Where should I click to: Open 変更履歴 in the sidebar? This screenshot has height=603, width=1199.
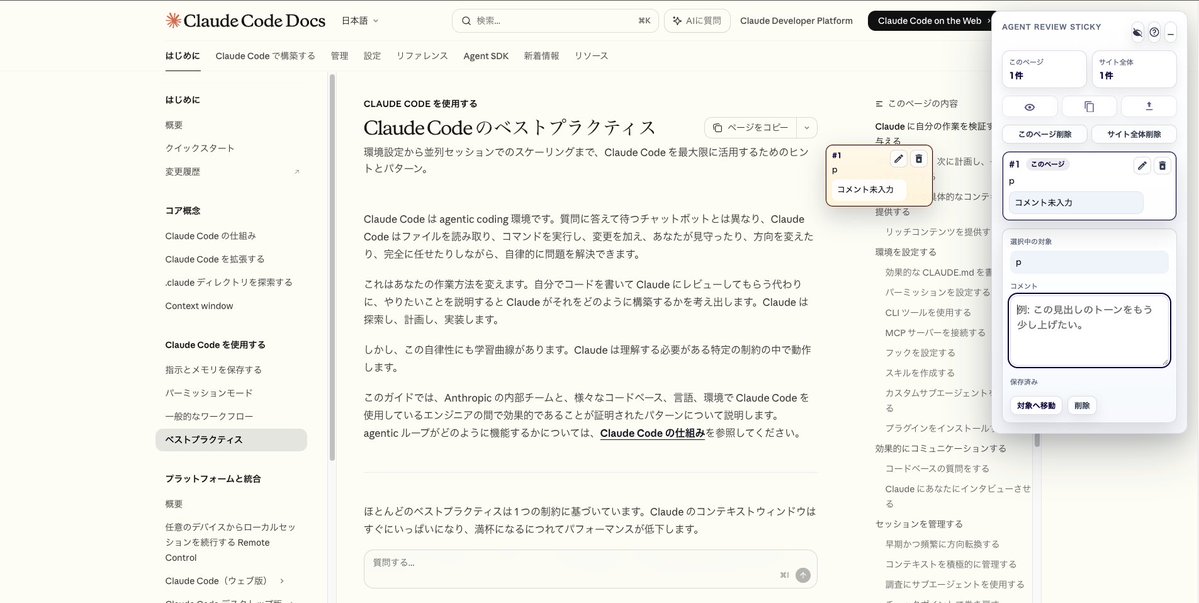[183, 172]
